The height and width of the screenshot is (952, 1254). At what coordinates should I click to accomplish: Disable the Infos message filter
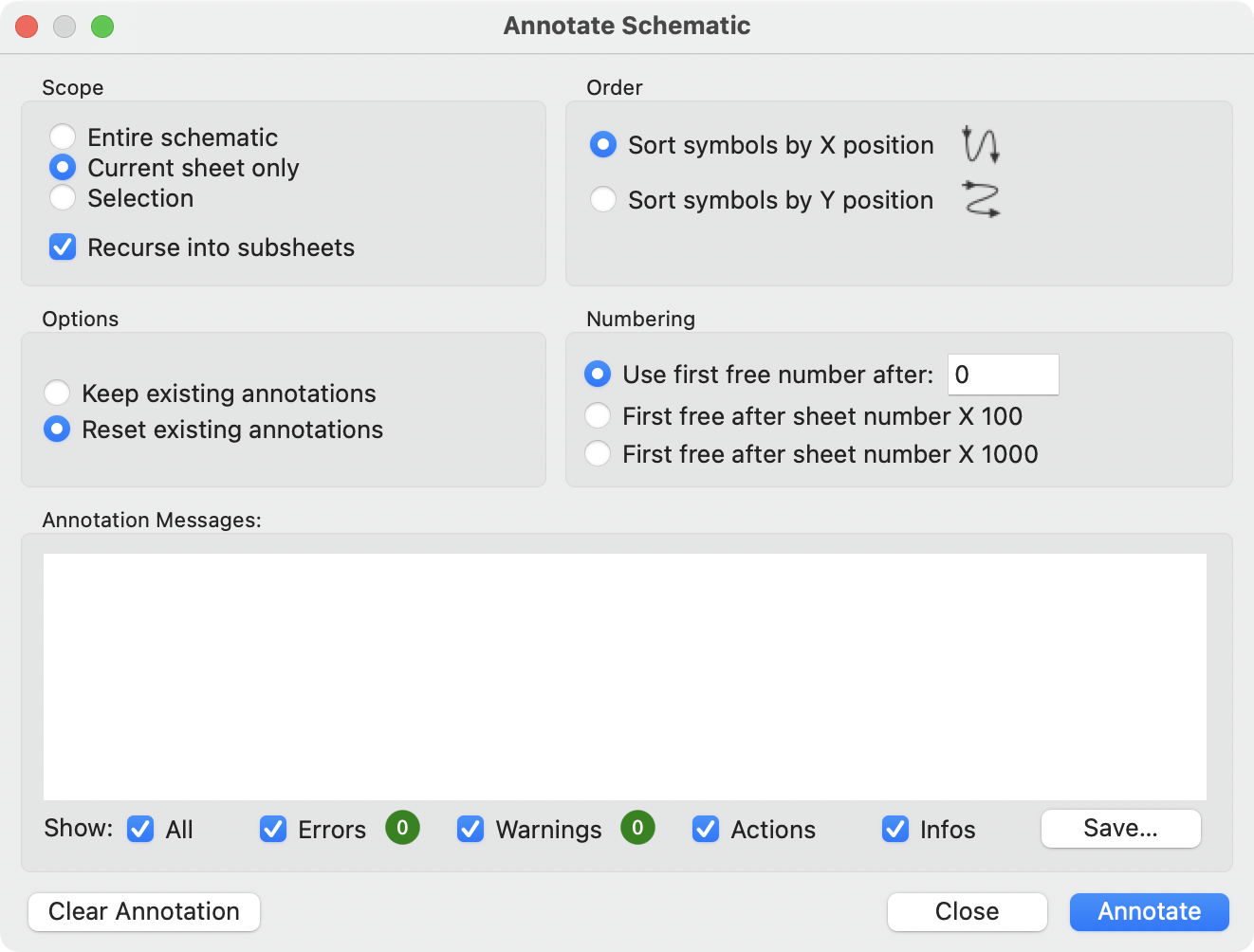[x=894, y=829]
